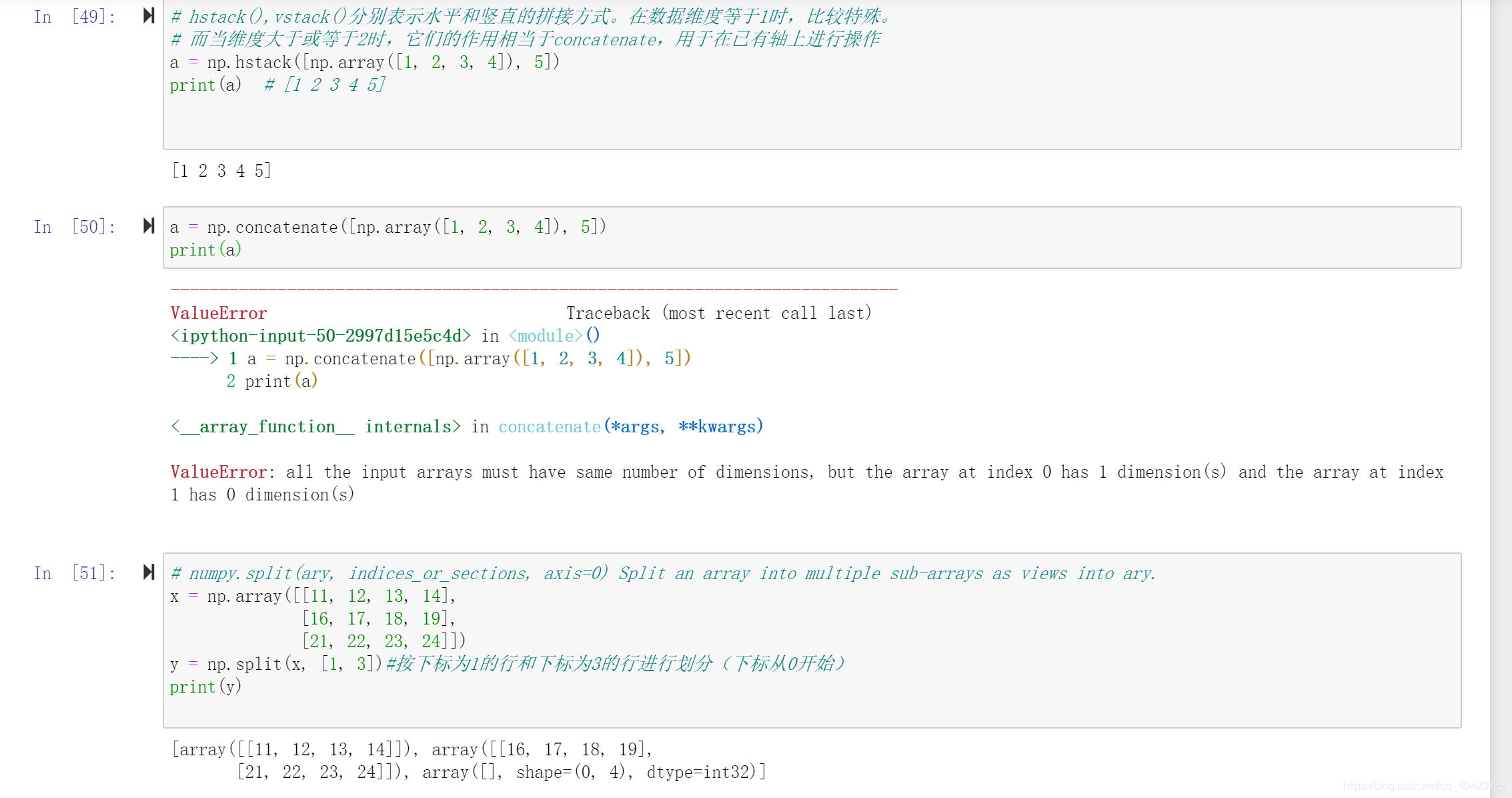The height and width of the screenshot is (798, 1512).
Task: Click the In [49] prompt label
Action: tap(74, 17)
